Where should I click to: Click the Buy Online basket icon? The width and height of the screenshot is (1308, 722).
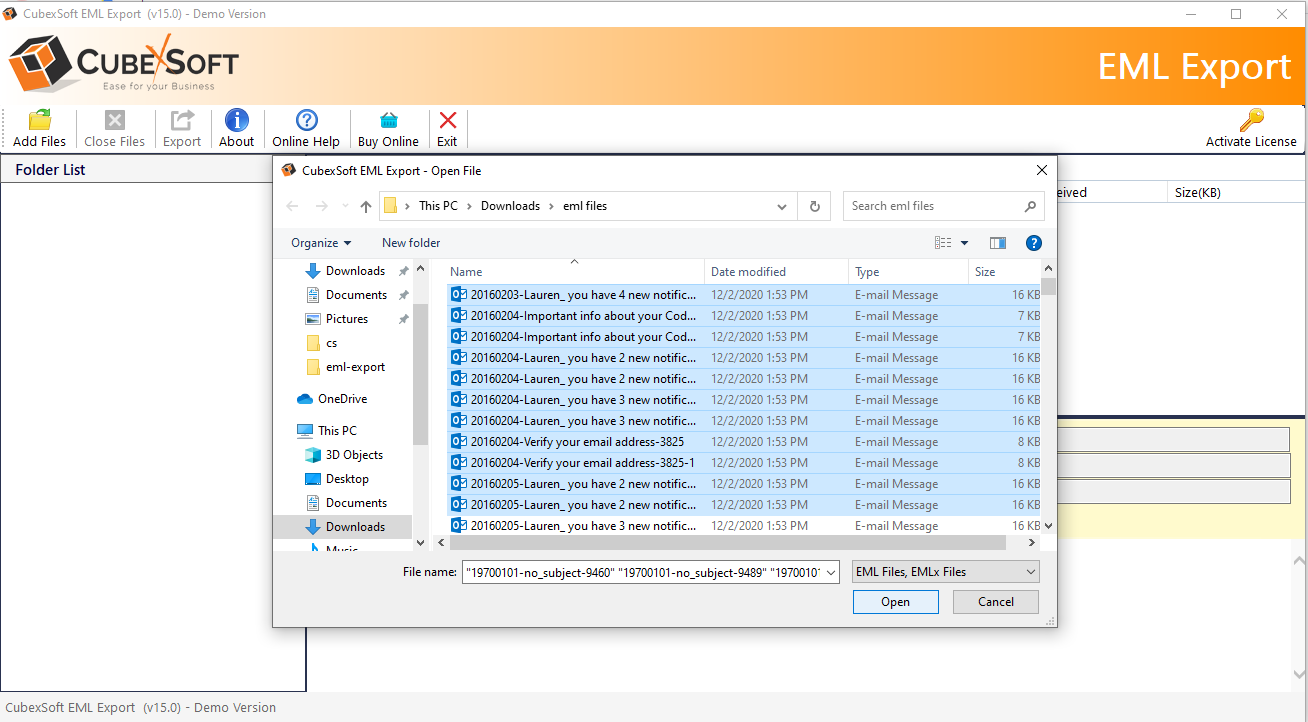[388, 120]
